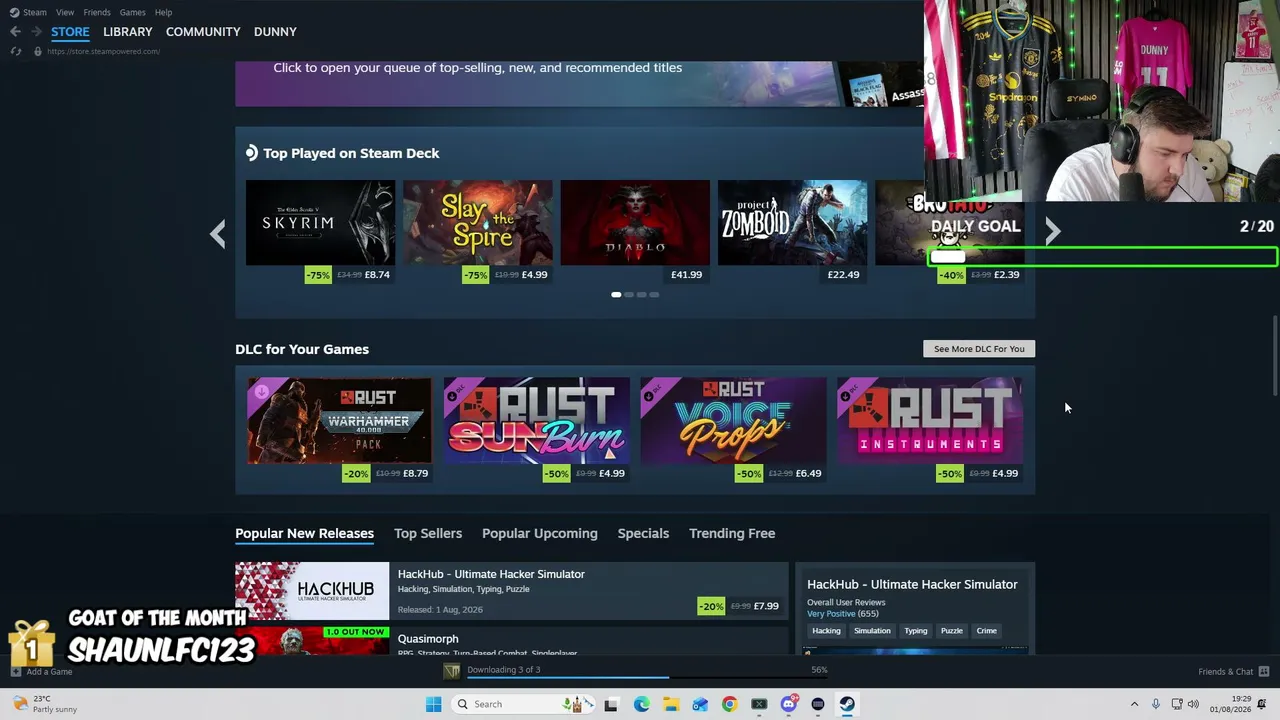Click the See More DLC For You button
Screen dimensions: 1280x720
click(x=979, y=349)
